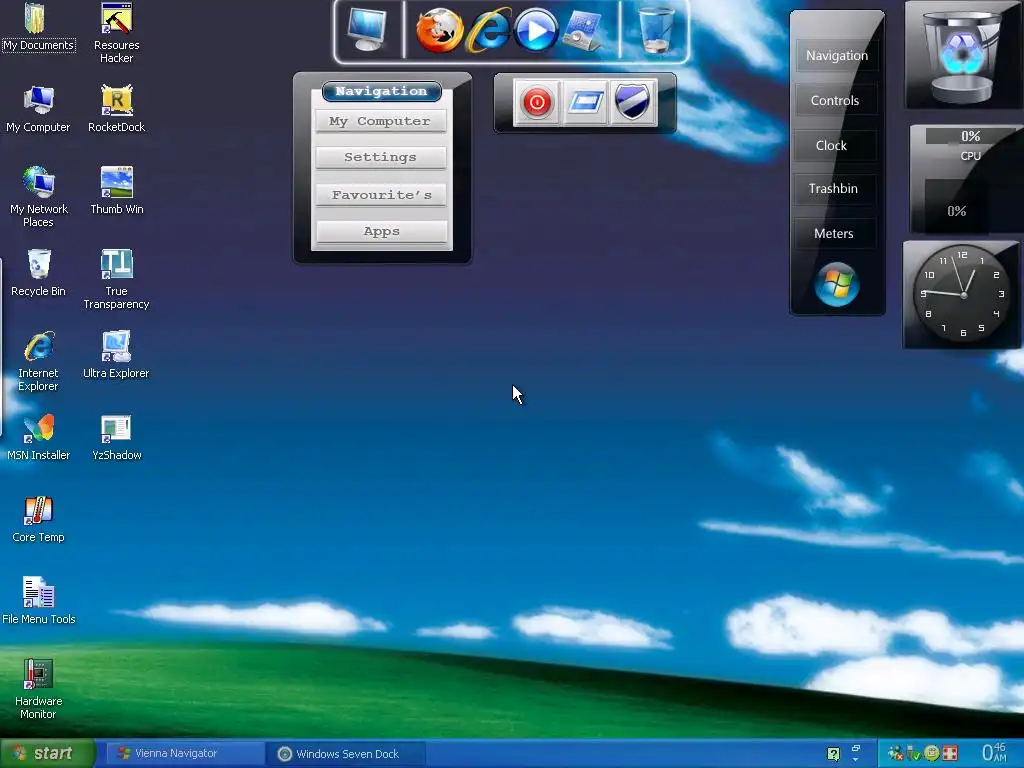Expand the taskbar toolbar dropdown arrow
1024x768 pixels.
pos(856,760)
